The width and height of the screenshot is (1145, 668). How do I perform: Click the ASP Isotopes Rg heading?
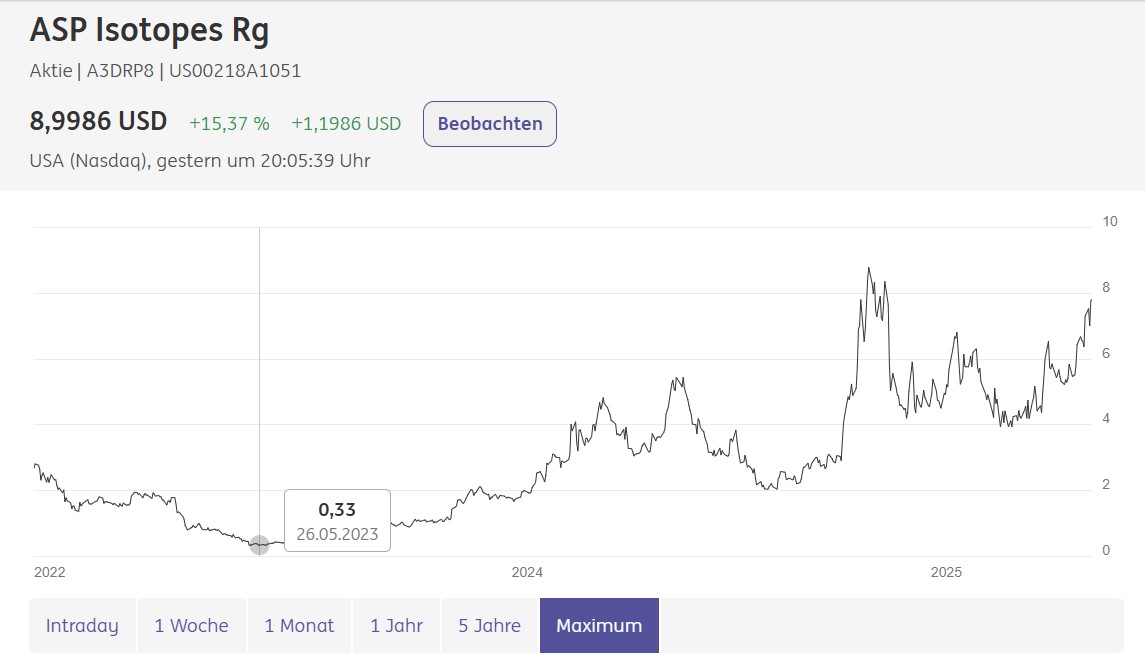coord(149,31)
